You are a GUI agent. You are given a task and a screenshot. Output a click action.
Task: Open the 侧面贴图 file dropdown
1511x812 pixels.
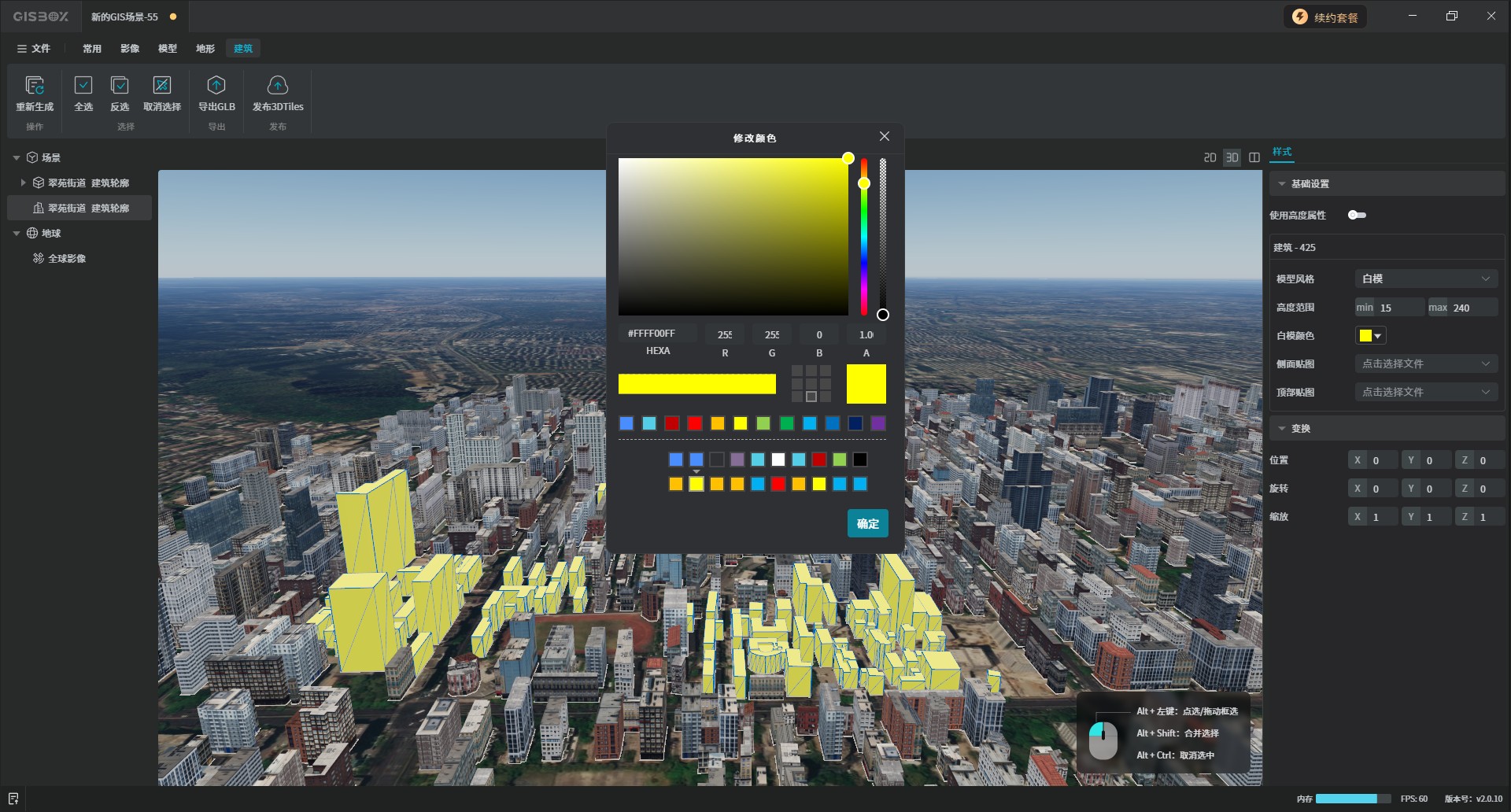click(1426, 364)
